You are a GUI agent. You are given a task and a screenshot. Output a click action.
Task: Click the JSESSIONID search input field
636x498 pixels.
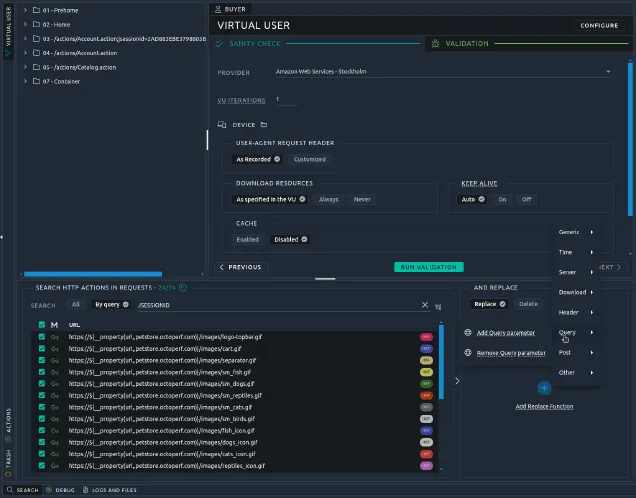tap(278, 305)
